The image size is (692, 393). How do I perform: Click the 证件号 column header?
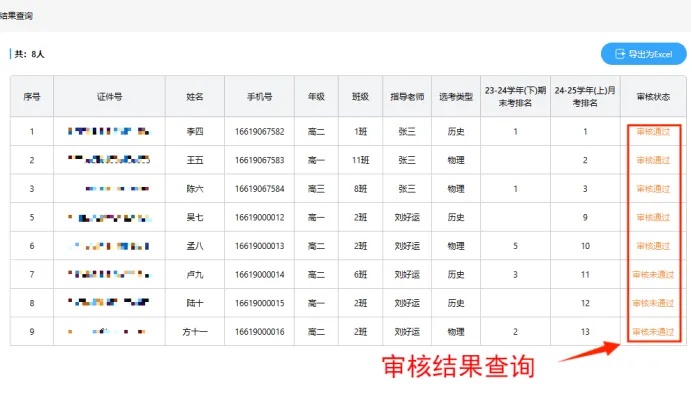[x=109, y=97]
